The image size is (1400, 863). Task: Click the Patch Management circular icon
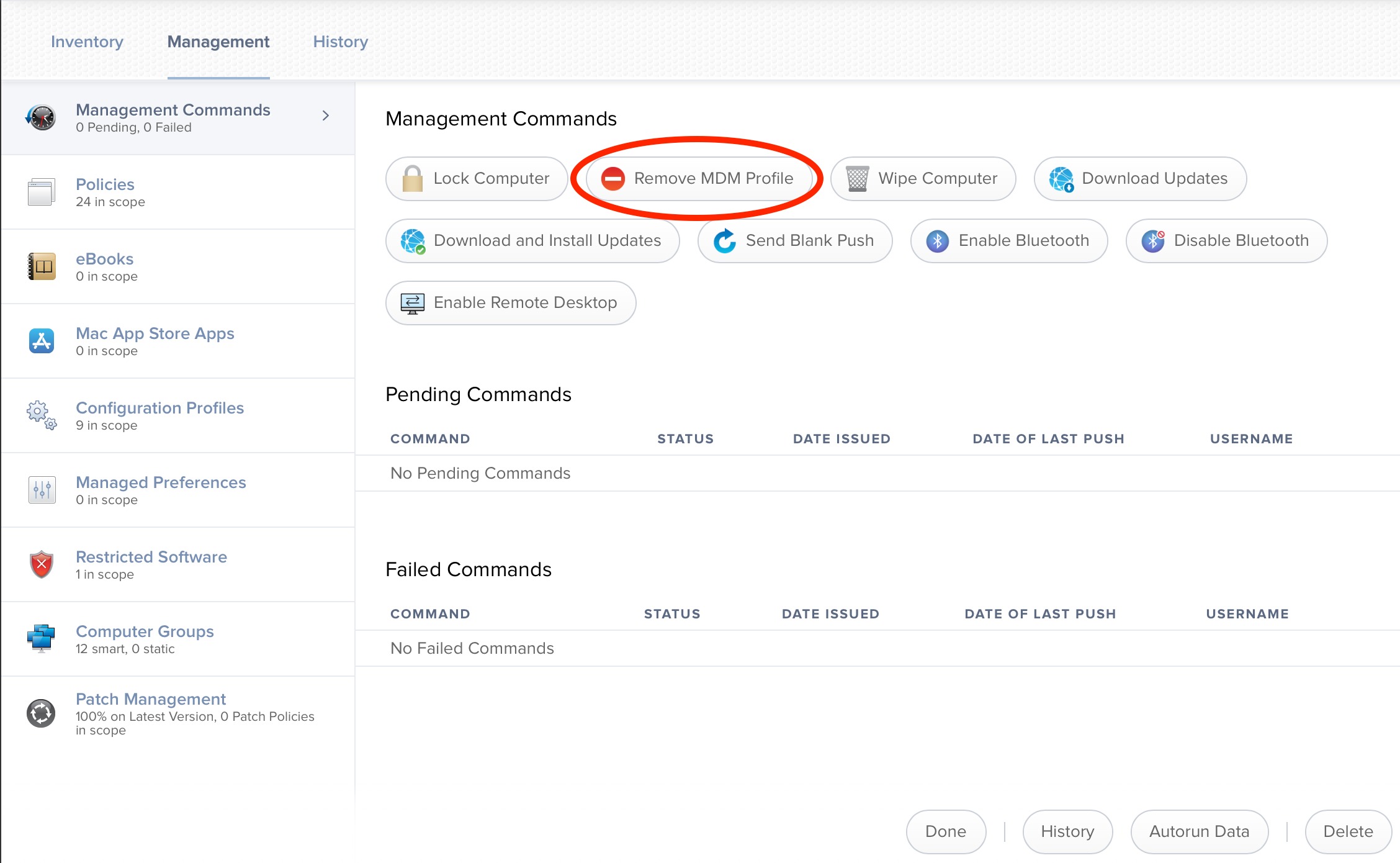[x=42, y=713]
